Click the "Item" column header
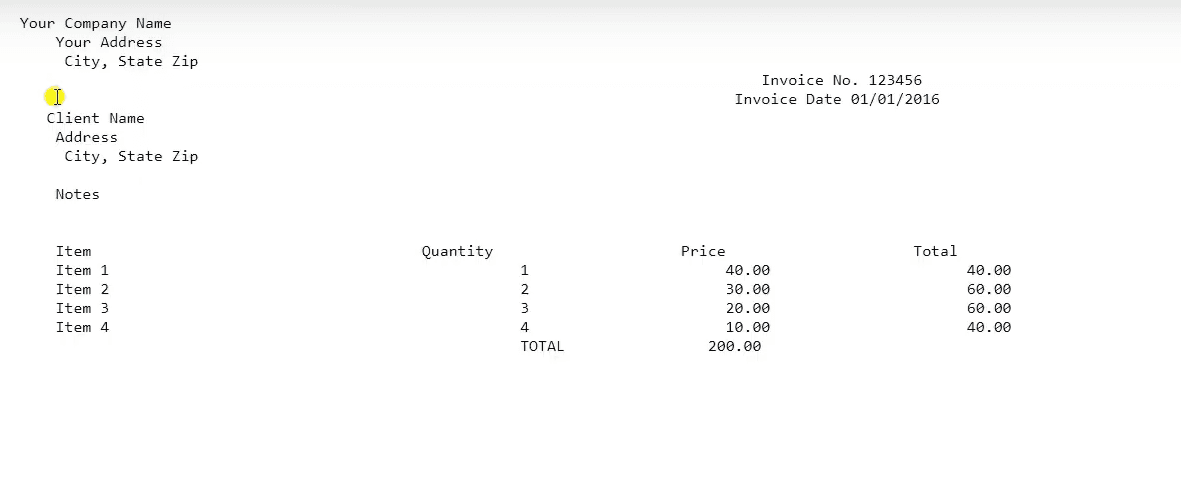This screenshot has width=1181, height=479. [73, 251]
